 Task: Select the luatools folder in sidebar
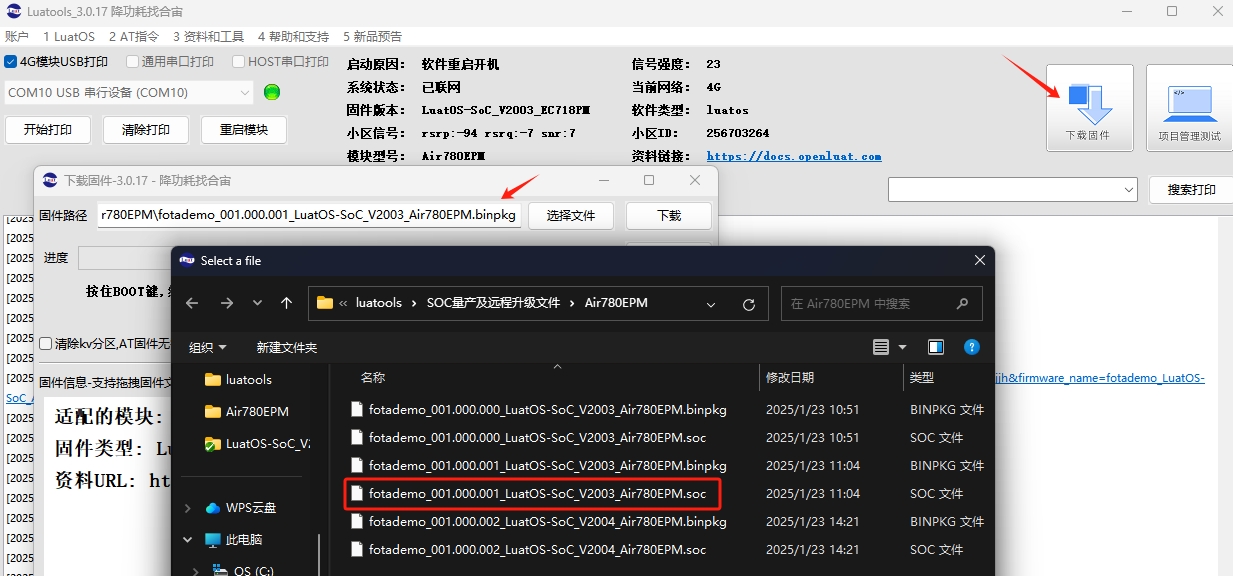click(x=238, y=380)
